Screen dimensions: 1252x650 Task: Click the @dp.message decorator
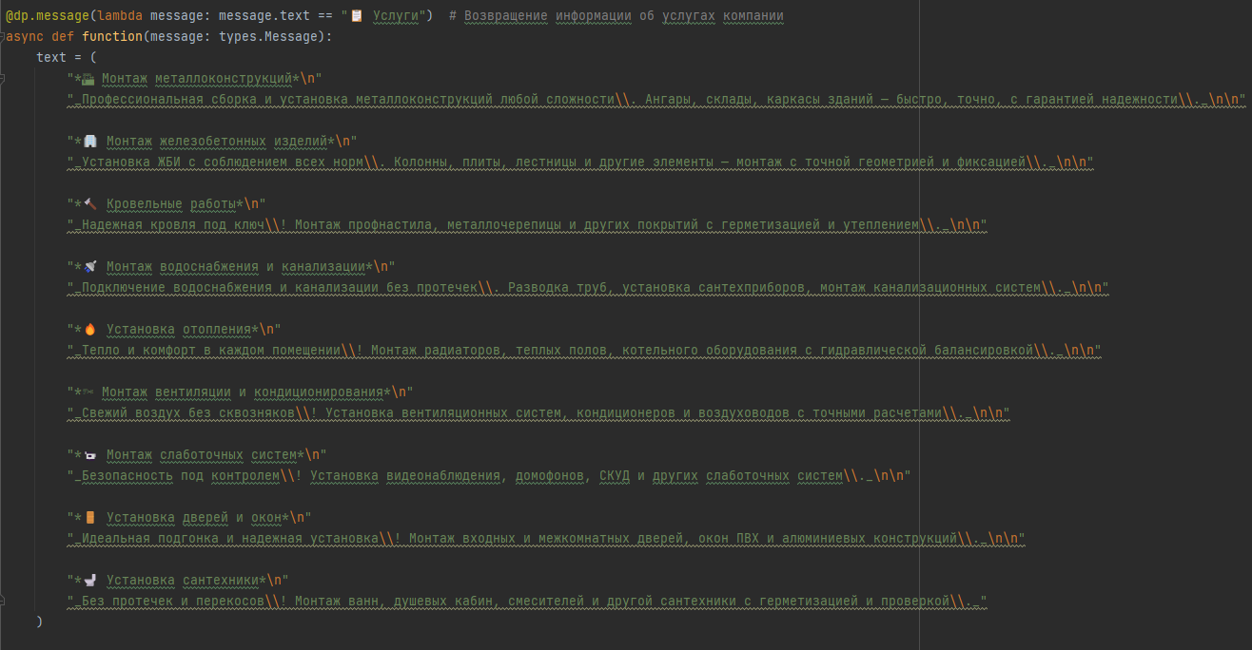point(46,16)
